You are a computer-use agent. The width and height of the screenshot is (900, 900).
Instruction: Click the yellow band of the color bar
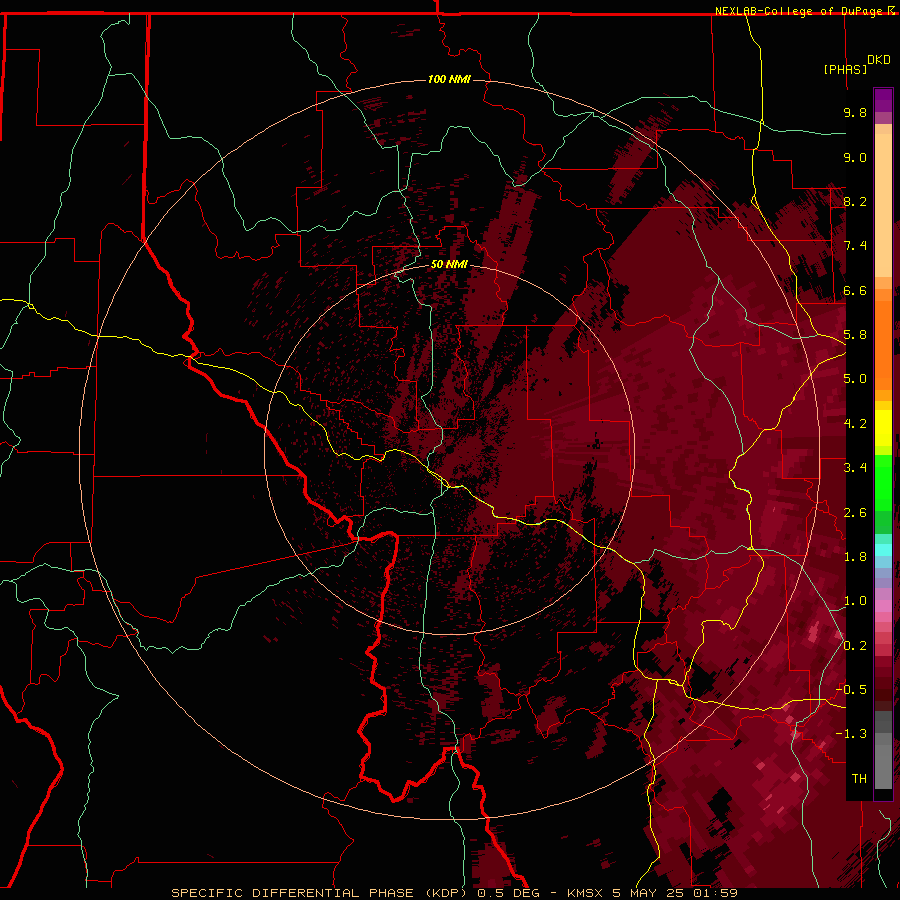click(x=883, y=428)
